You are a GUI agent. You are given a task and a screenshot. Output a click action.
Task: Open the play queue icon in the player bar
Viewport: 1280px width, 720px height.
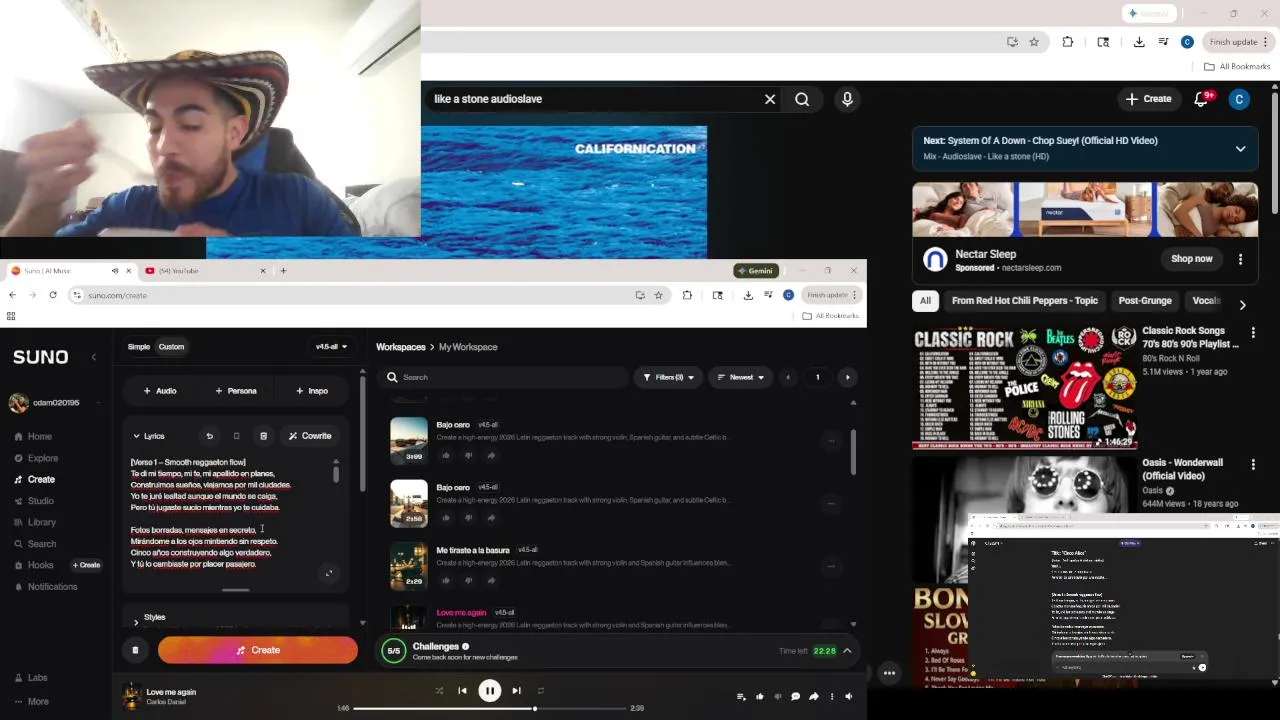click(x=741, y=696)
